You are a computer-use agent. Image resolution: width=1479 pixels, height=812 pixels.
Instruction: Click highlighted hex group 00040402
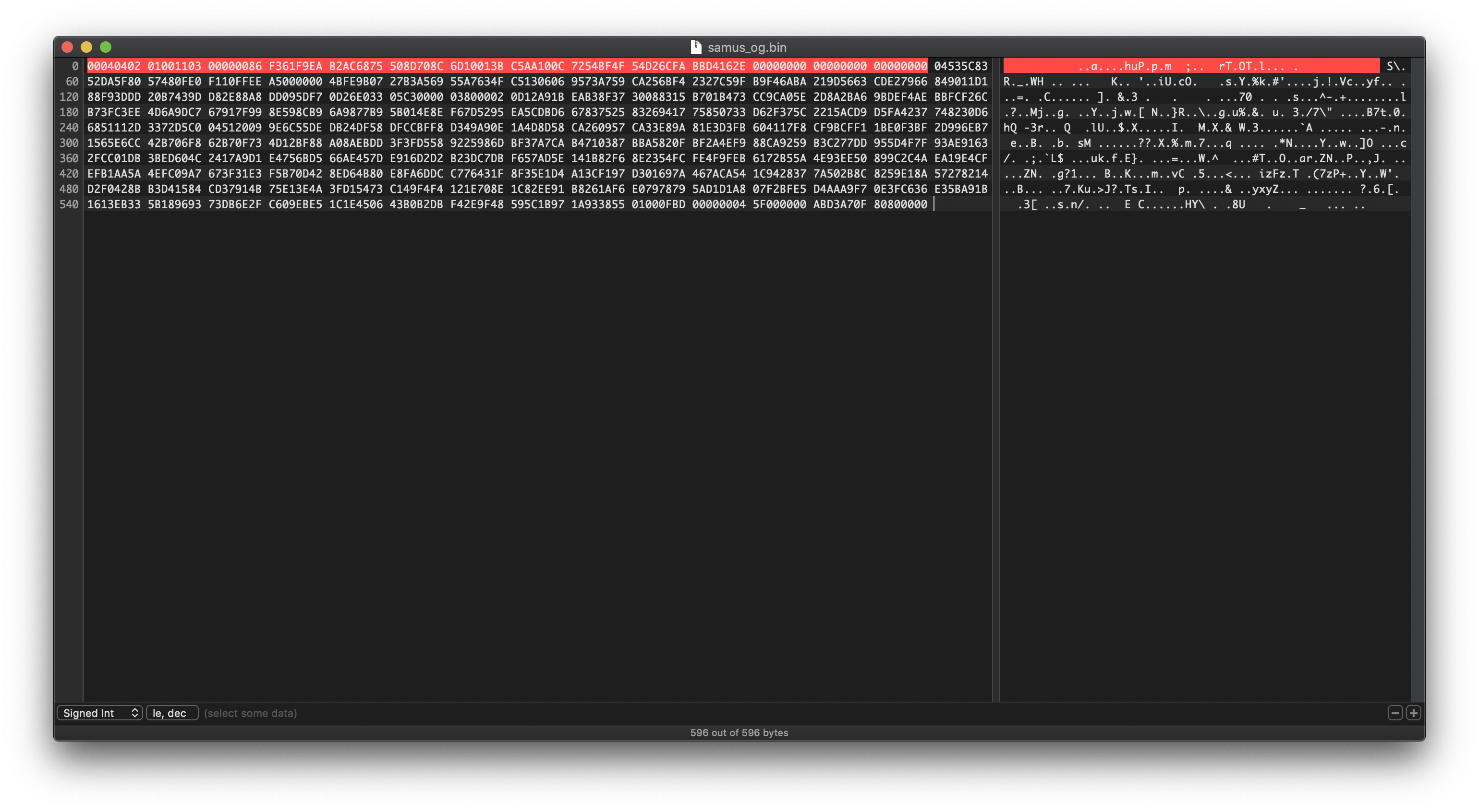coord(114,66)
